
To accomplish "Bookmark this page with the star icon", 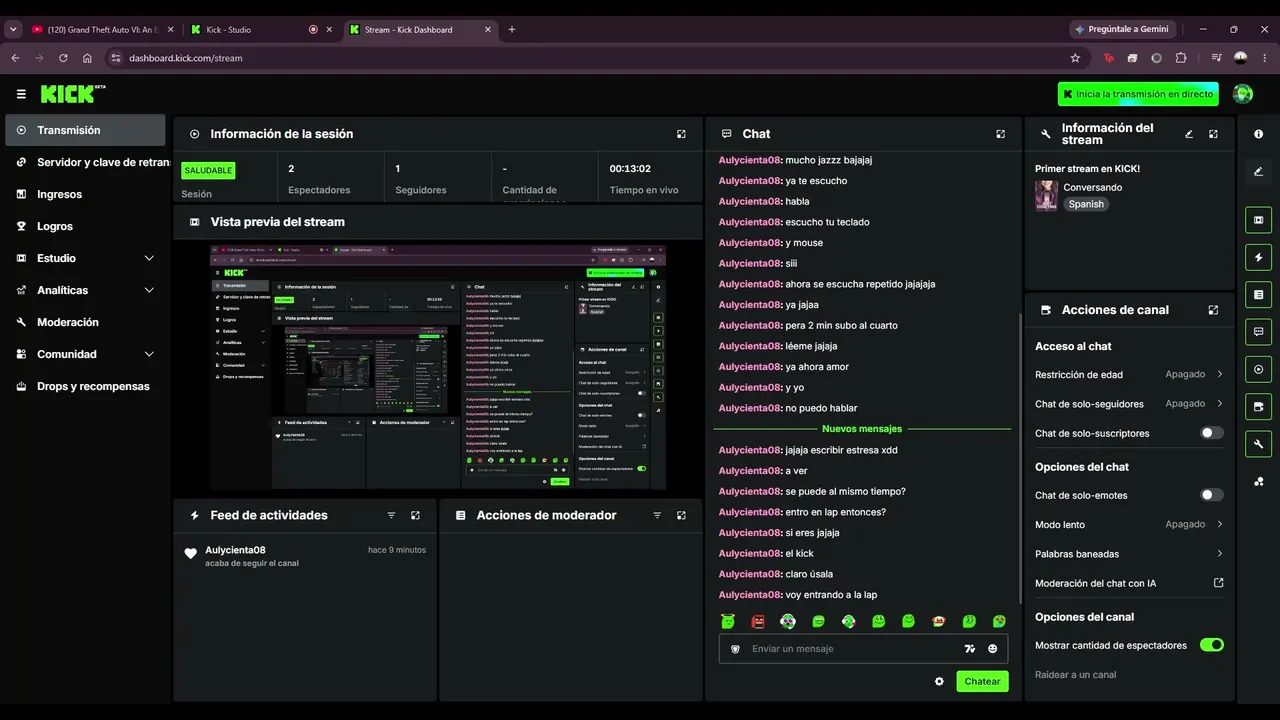I will pyautogui.click(x=1075, y=58).
